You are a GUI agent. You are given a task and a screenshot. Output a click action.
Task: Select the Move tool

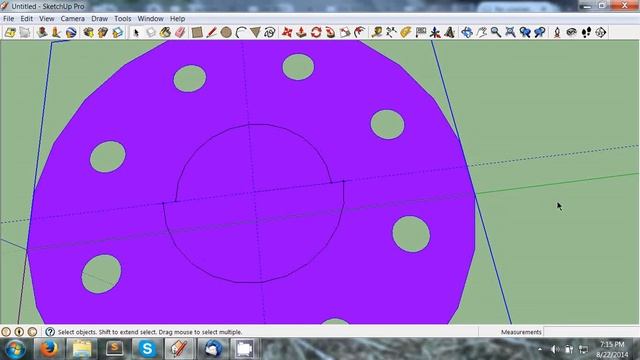[x=287, y=32]
